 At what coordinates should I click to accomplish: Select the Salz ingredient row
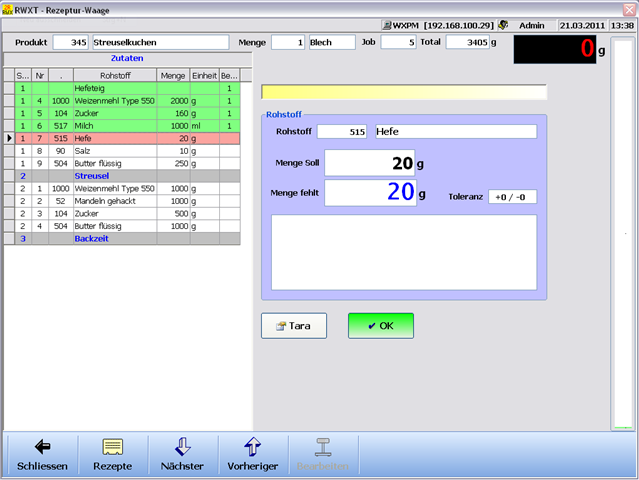pyautogui.click(x=115, y=150)
